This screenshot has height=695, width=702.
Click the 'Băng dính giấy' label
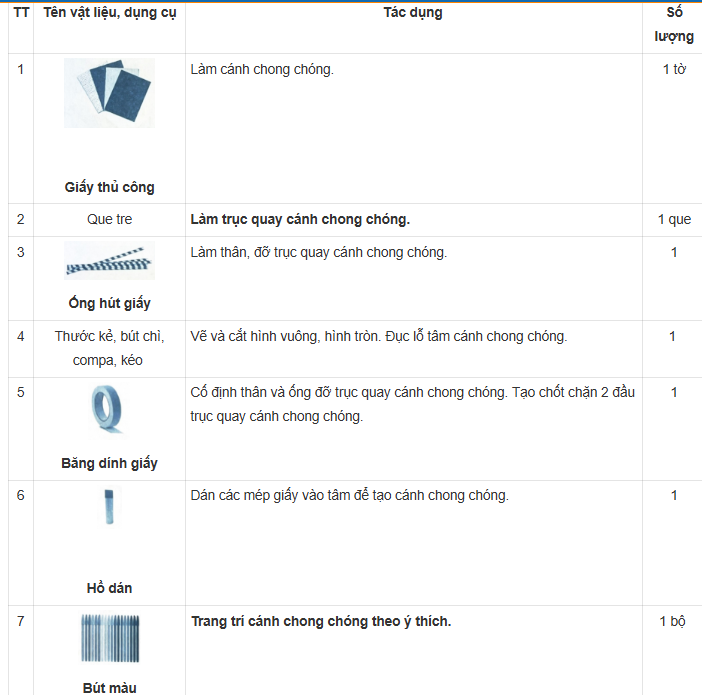[109, 463]
